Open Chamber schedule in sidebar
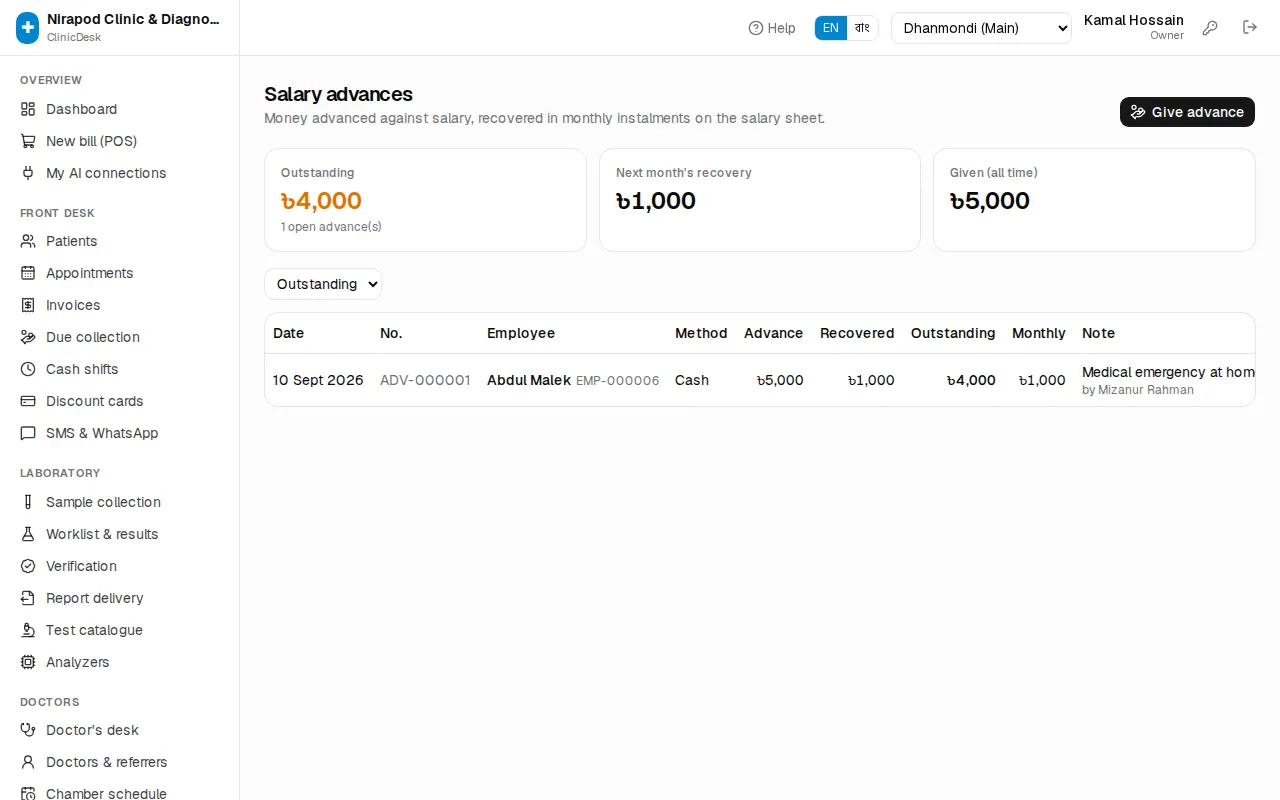The height and width of the screenshot is (800, 1280). [x=120, y=793]
